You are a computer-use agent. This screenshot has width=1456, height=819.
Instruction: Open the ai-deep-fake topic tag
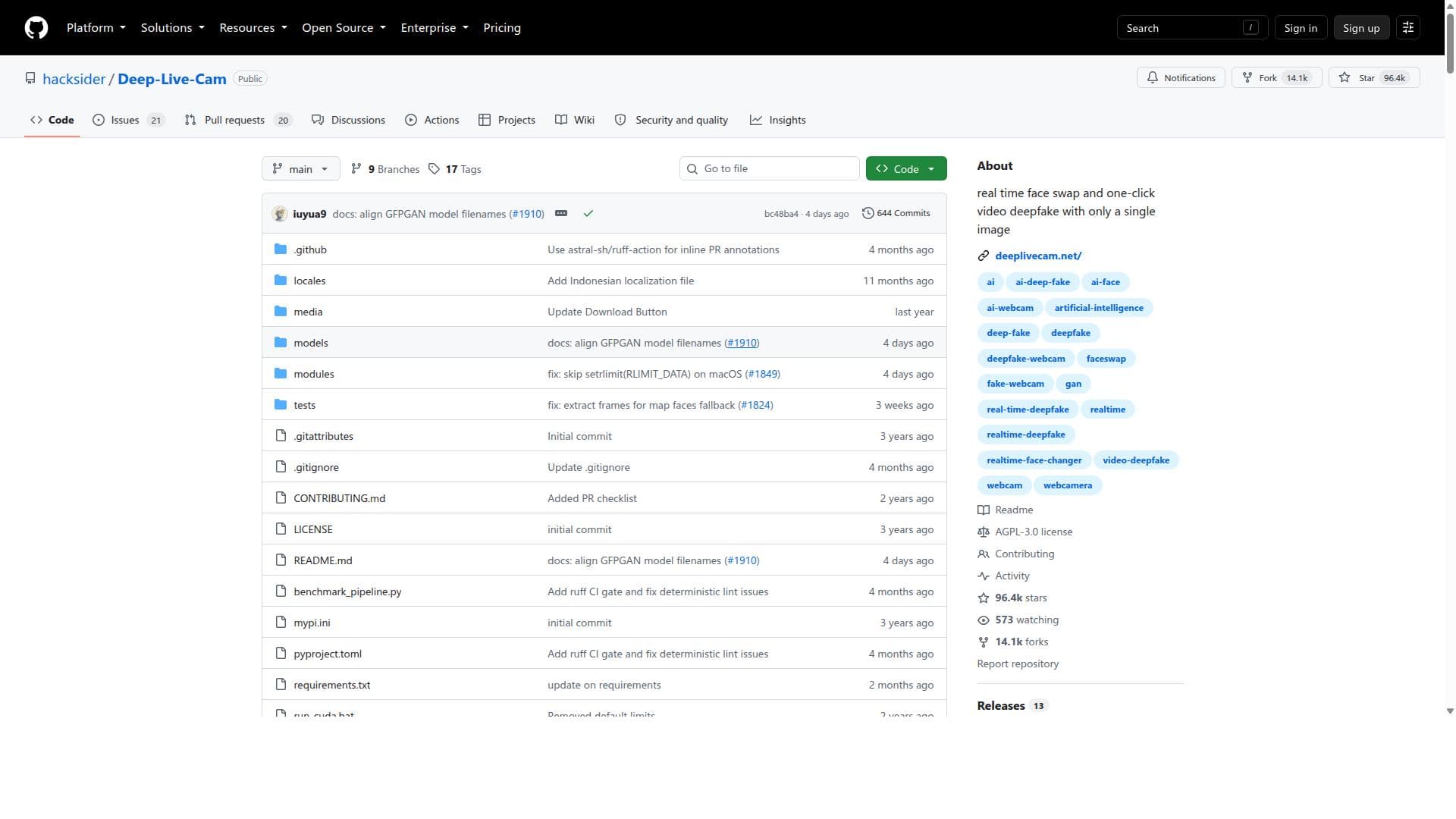1043,282
